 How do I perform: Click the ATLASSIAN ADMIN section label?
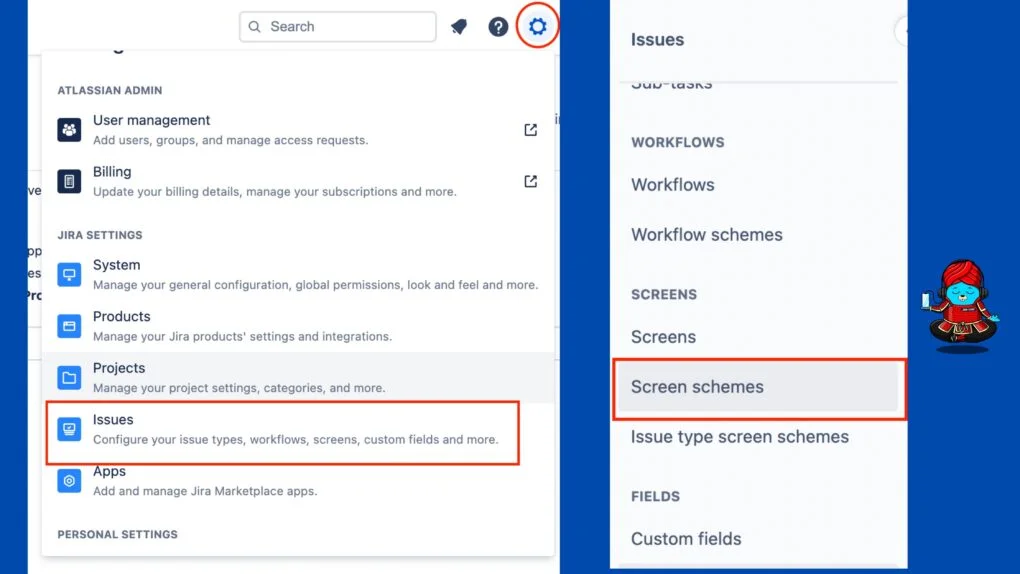coord(110,90)
